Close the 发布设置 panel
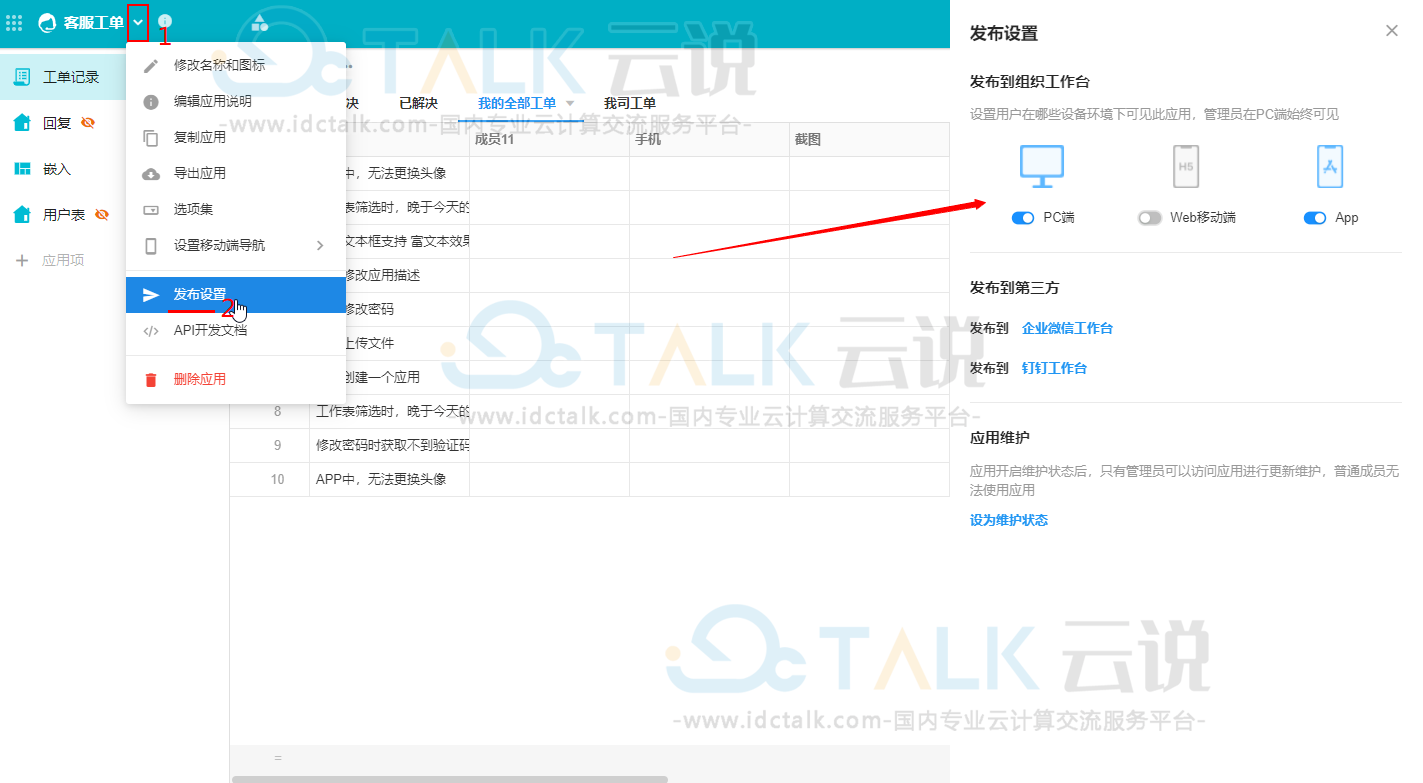Viewport: 1423px width, 783px height. pyautogui.click(x=1392, y=31)
